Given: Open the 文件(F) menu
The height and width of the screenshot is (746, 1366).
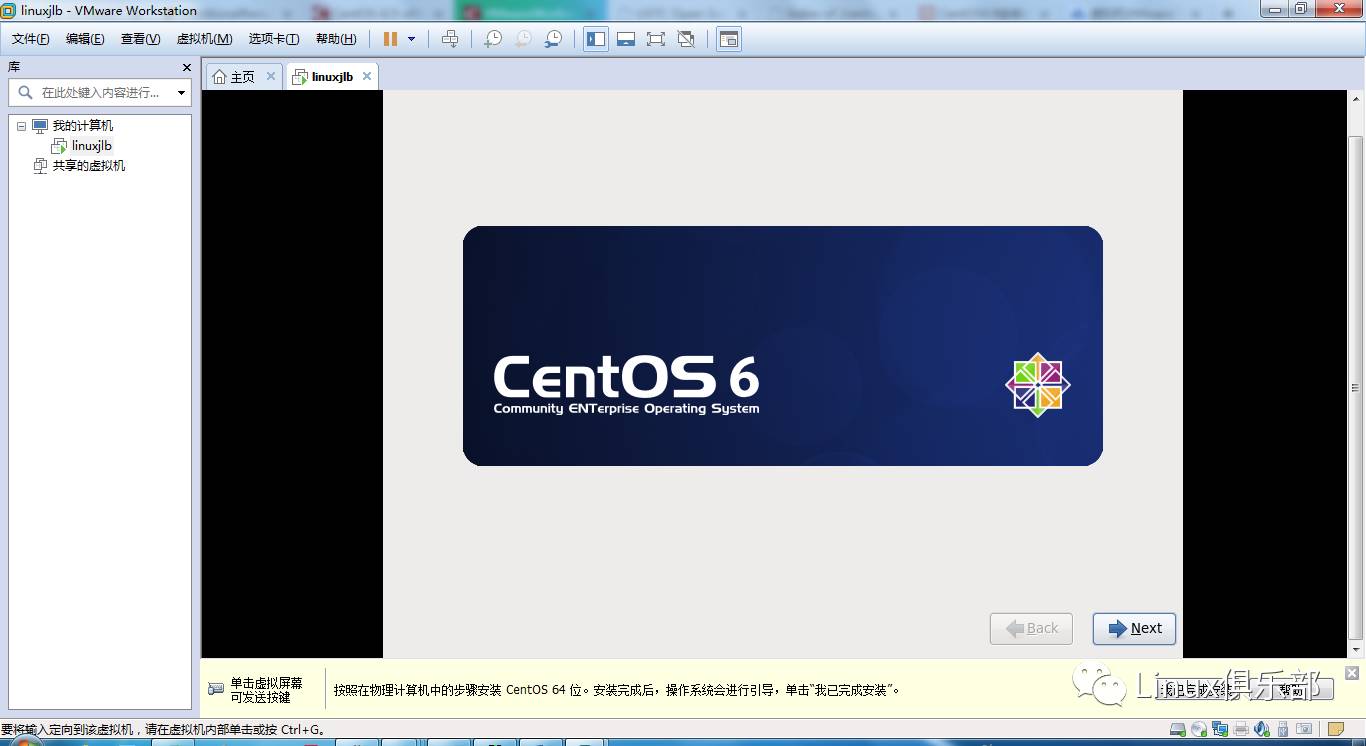Looking at the screenshot, I should (x=31, y=39).
